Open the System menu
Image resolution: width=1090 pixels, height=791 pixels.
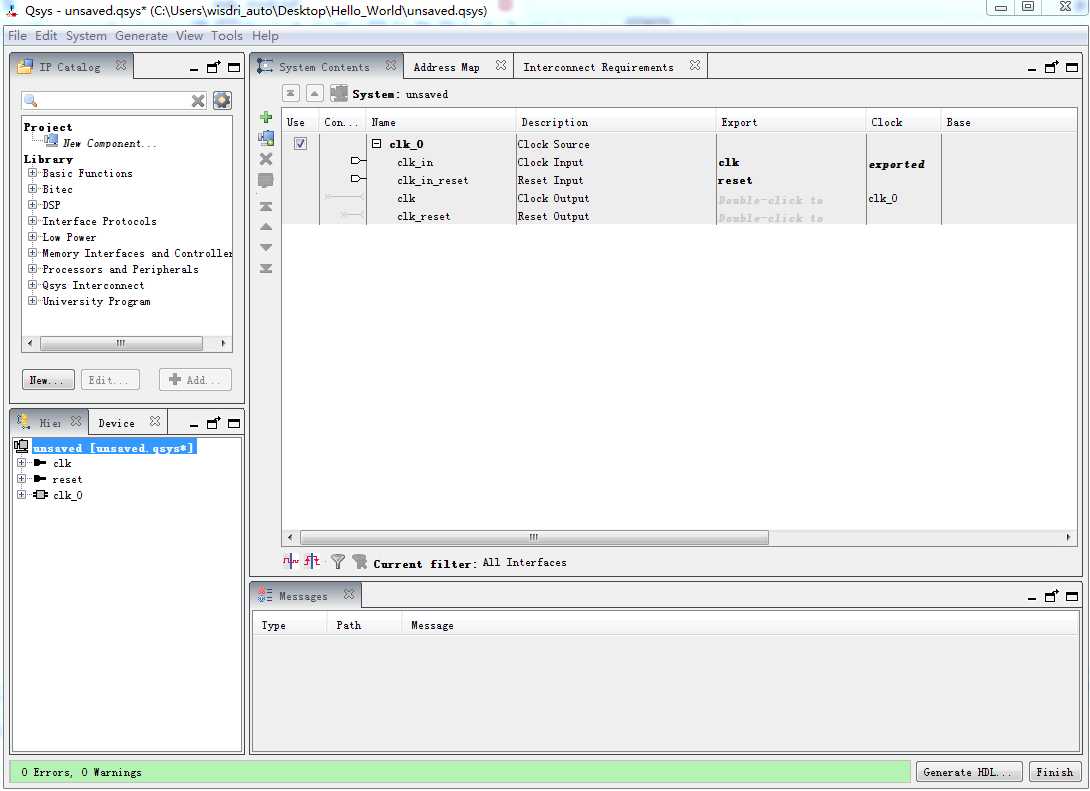click(86, 35)
